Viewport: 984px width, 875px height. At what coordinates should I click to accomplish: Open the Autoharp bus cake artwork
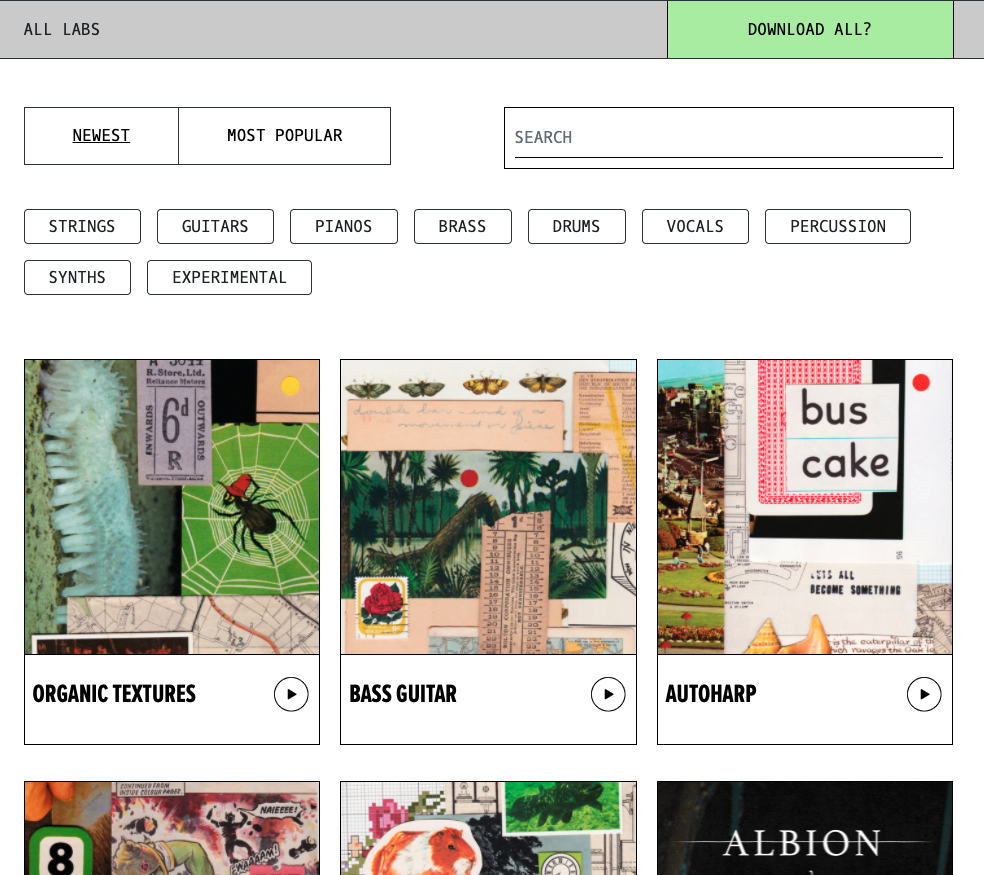coord(805,507)
